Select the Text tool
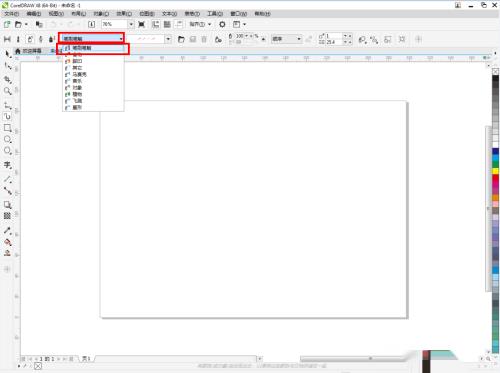The height and width of the screenshot is (373, 500). [8, 165]
